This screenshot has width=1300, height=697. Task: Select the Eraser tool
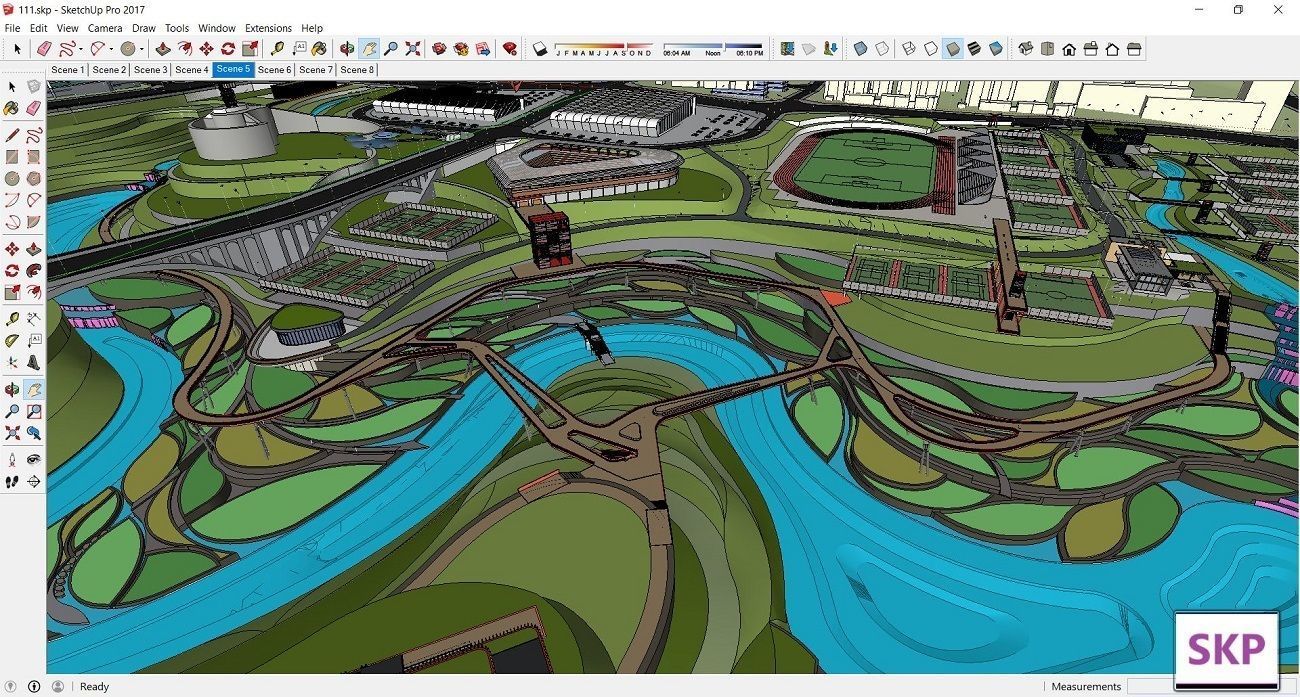34,109
